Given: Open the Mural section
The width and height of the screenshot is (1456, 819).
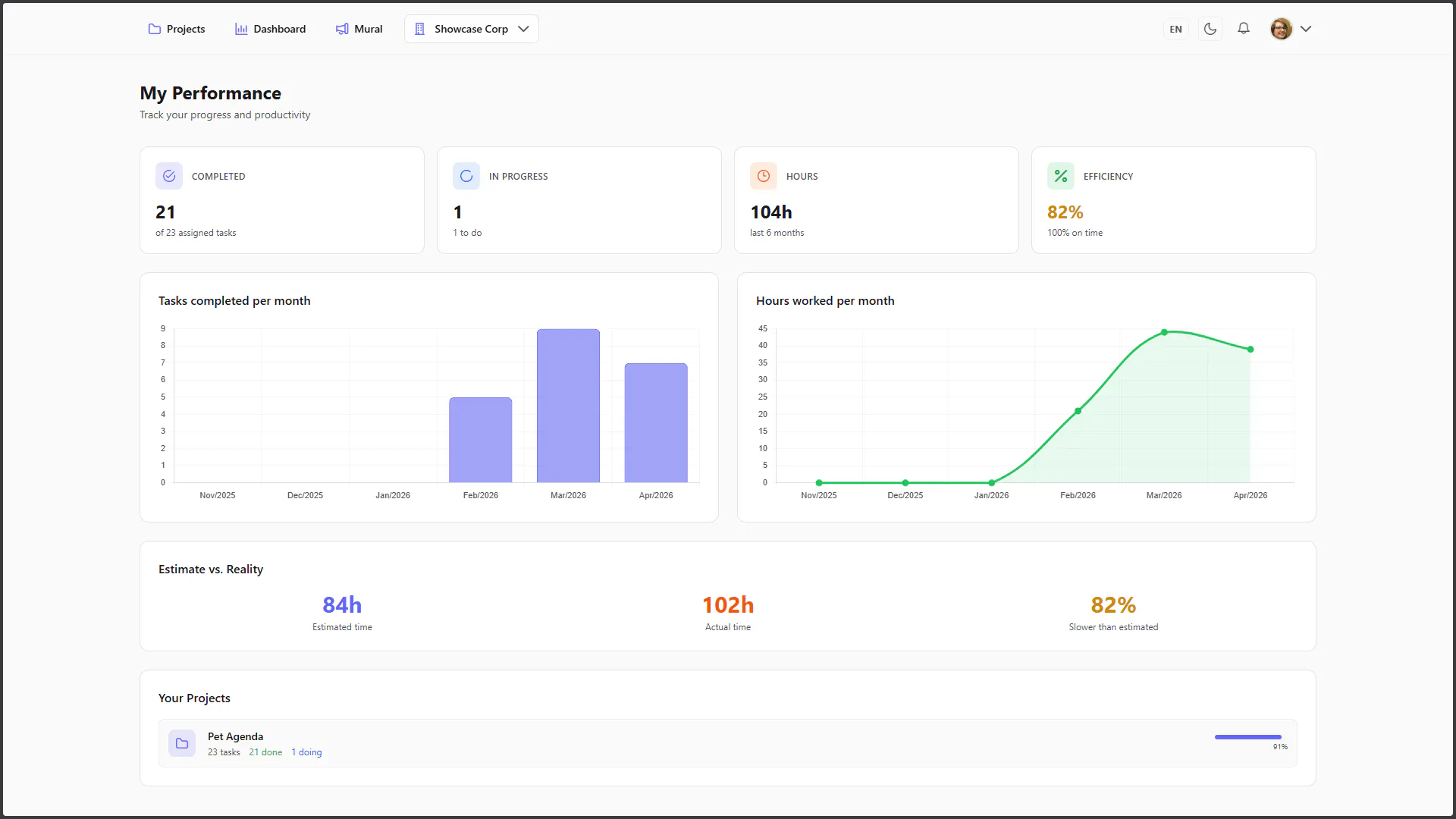Looking at the screenshot, I should click(x=359, y=29).
